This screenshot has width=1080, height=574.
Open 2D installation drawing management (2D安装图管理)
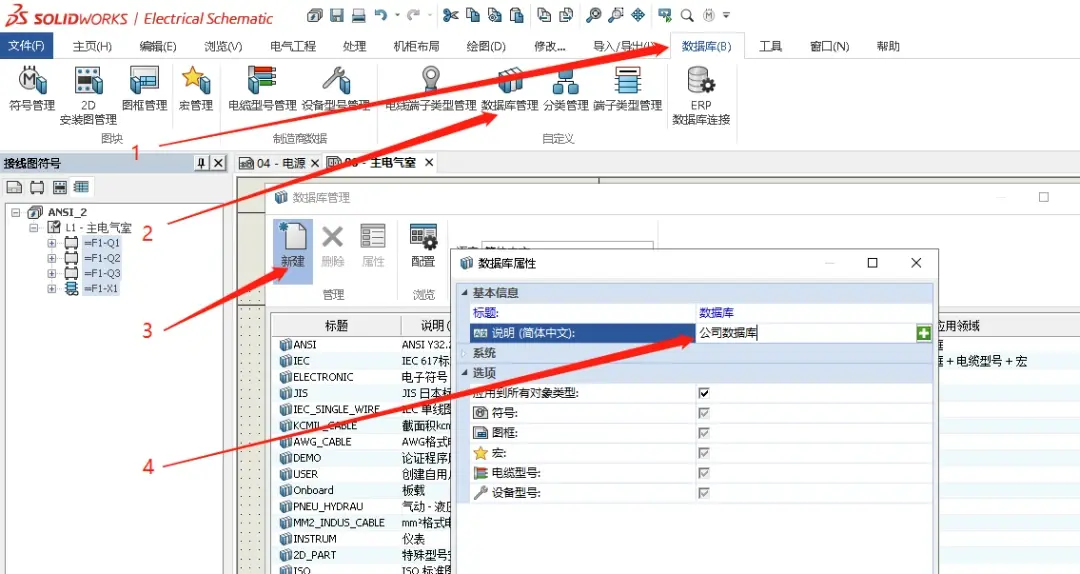(88, 96)
